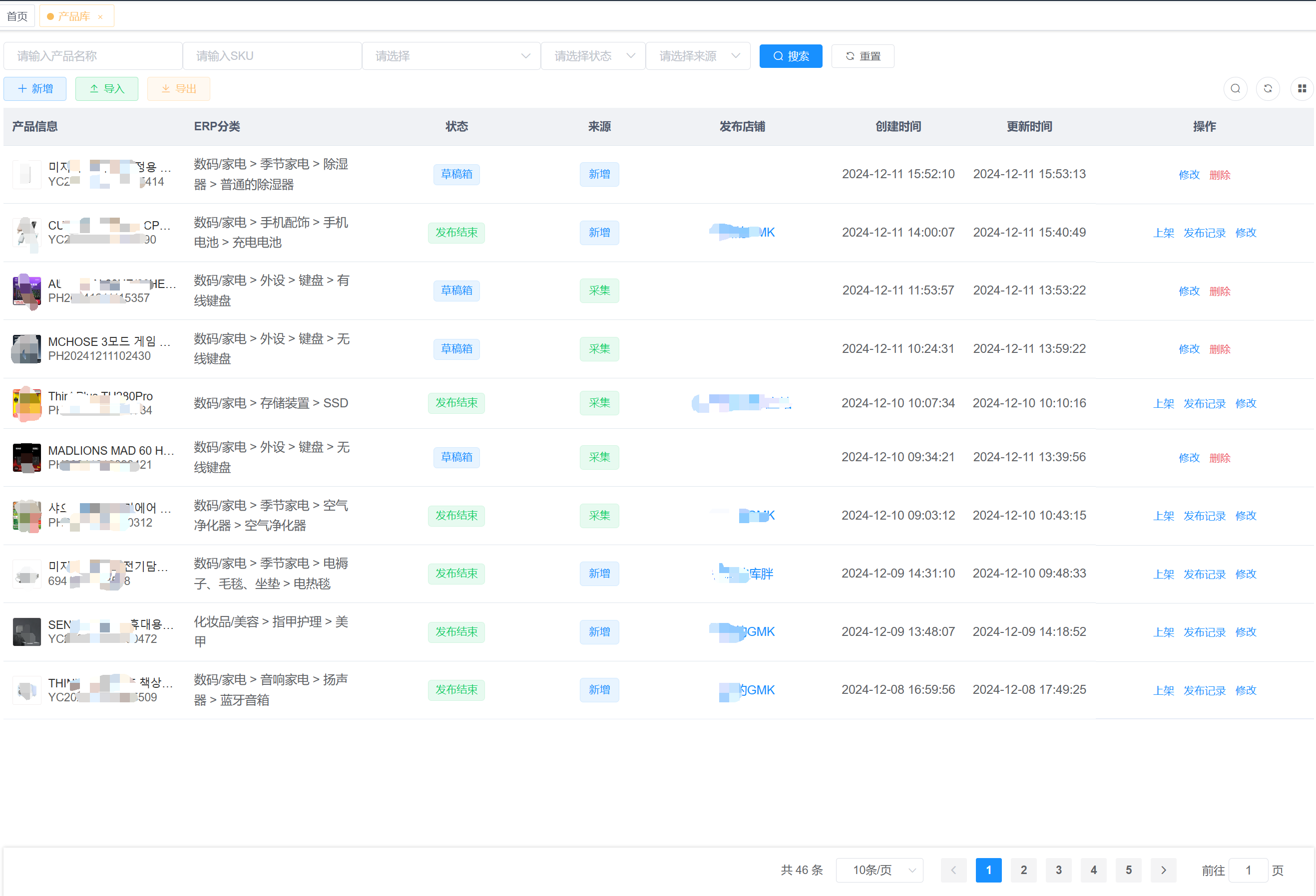Click the previous page left arrow
Image resolution: width=1316 pixels, height=896 pixels.
953,870
